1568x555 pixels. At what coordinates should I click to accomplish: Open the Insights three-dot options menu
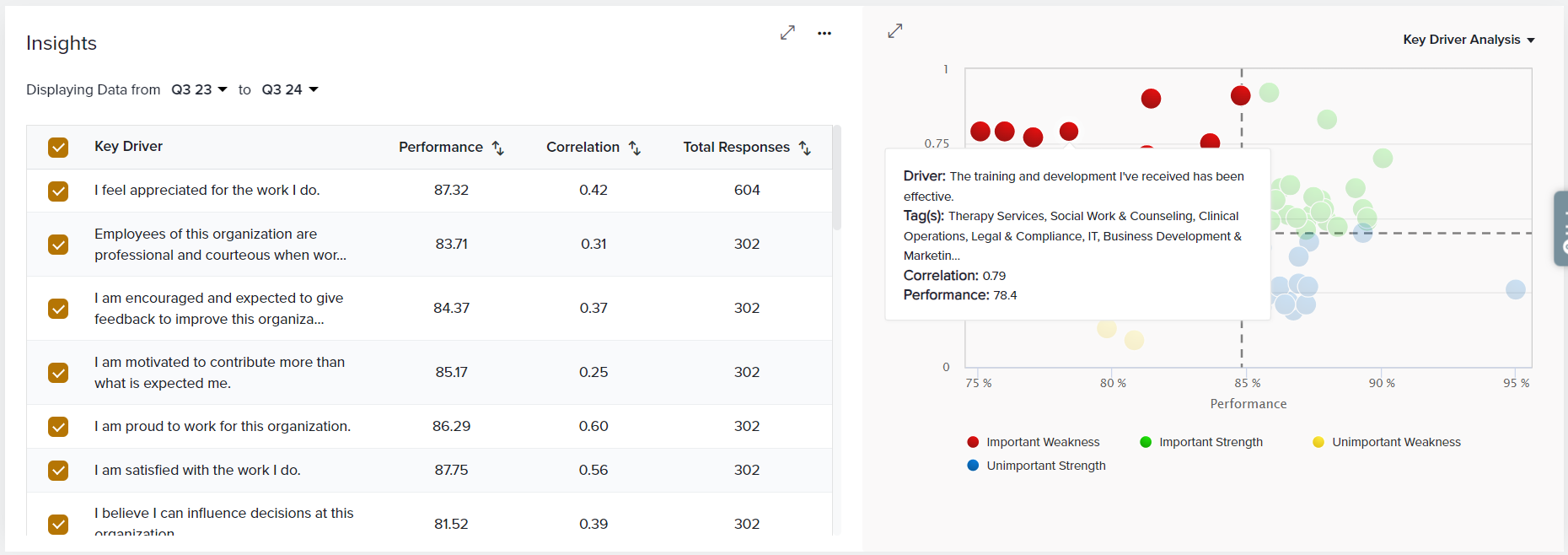point(824,34)
